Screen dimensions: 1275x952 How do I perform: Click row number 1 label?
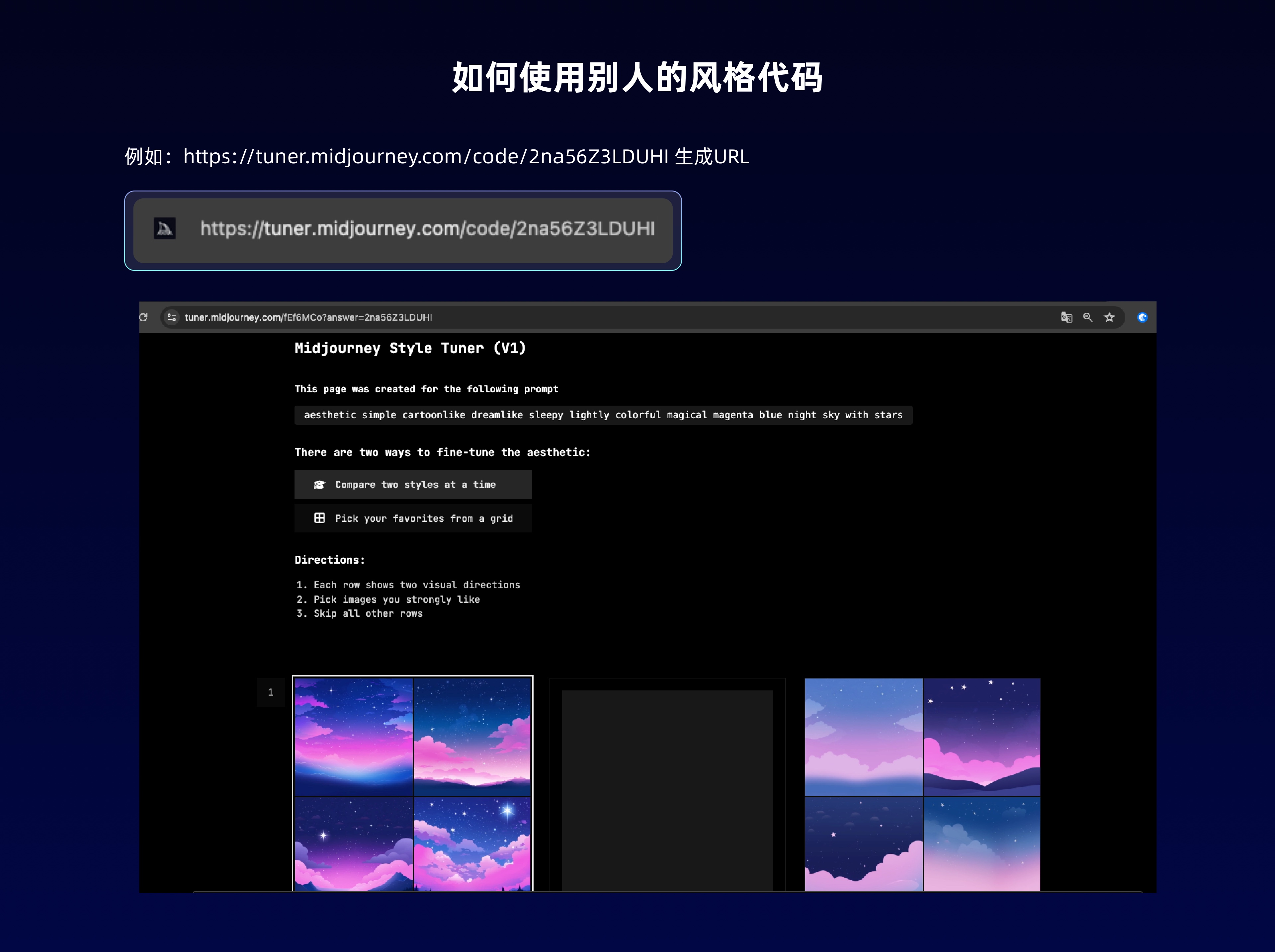click(x=270, y=692)
